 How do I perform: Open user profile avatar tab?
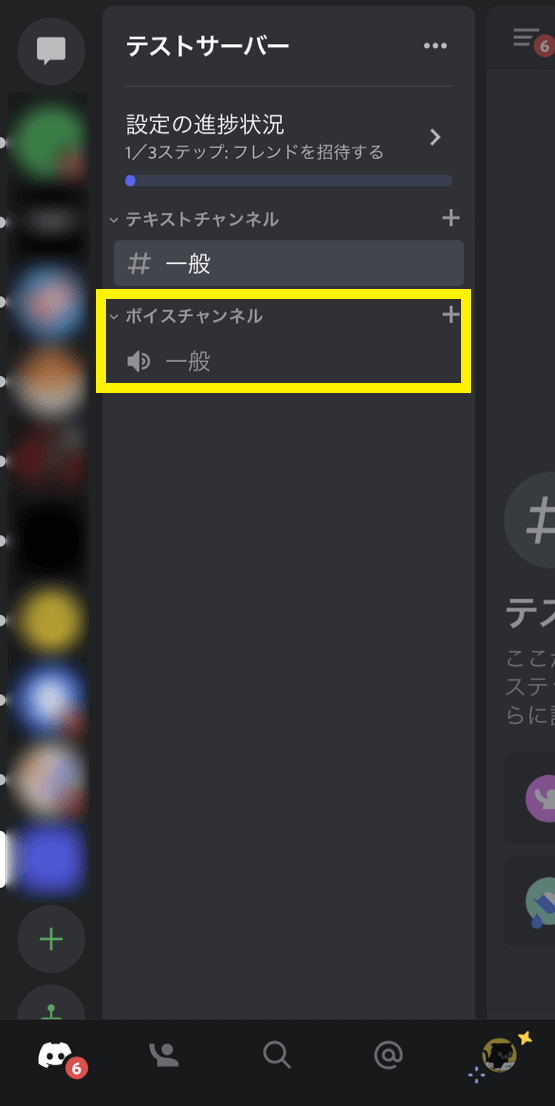click(499, 1055)
